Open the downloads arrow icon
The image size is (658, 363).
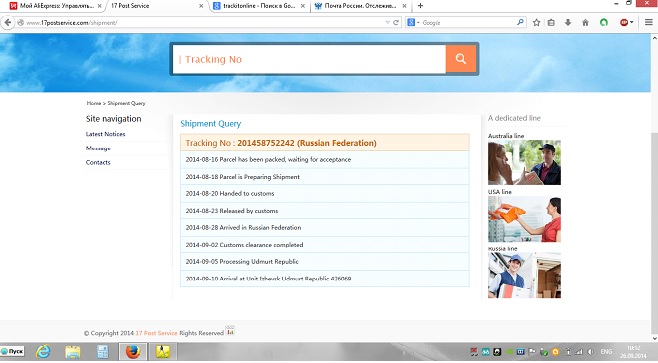pyautogui.click(x=568, y=23)
